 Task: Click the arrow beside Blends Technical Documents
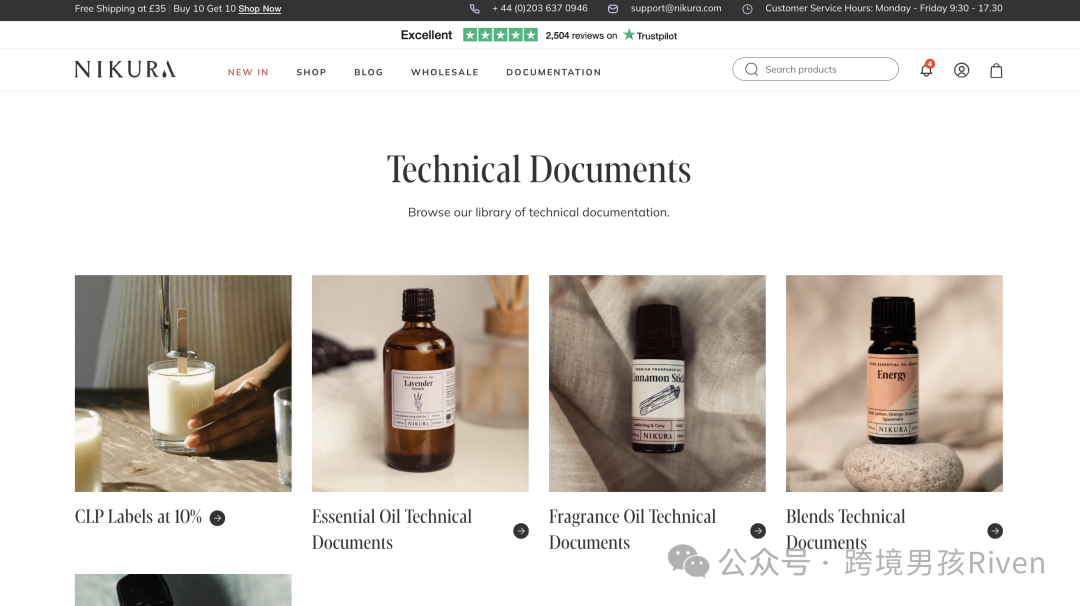click(x=995, y=531)
